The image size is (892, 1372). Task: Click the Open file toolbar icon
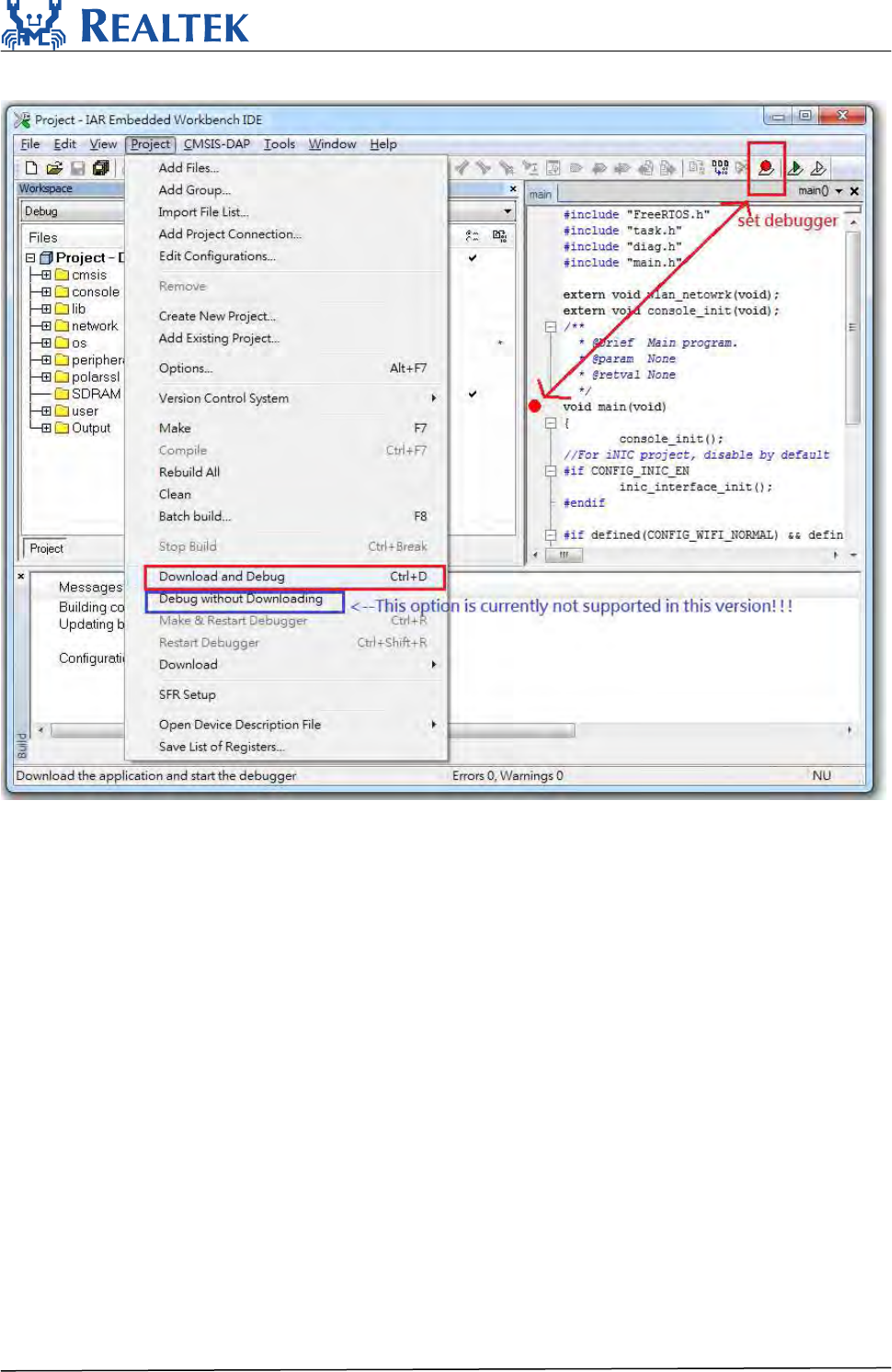click(54, 167)
